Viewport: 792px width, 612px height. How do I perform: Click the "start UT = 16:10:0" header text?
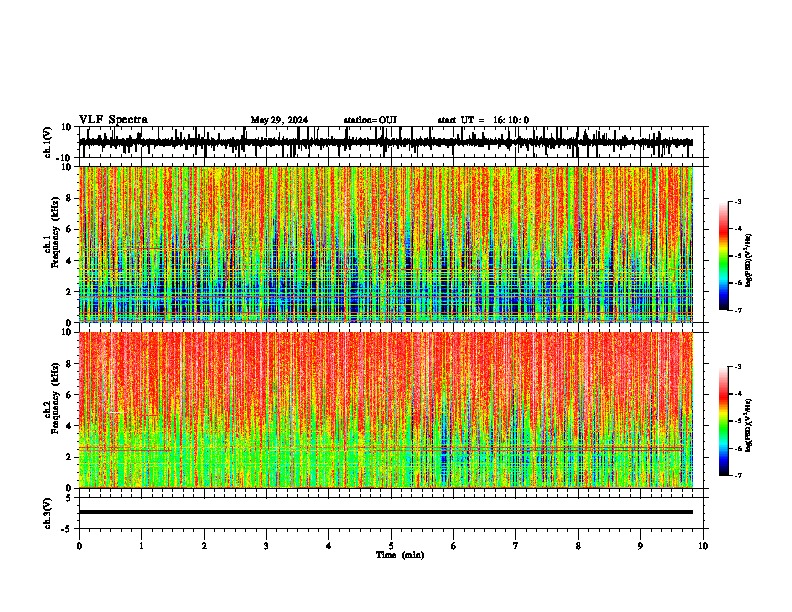pyautogui.click(x=483, y=120)
